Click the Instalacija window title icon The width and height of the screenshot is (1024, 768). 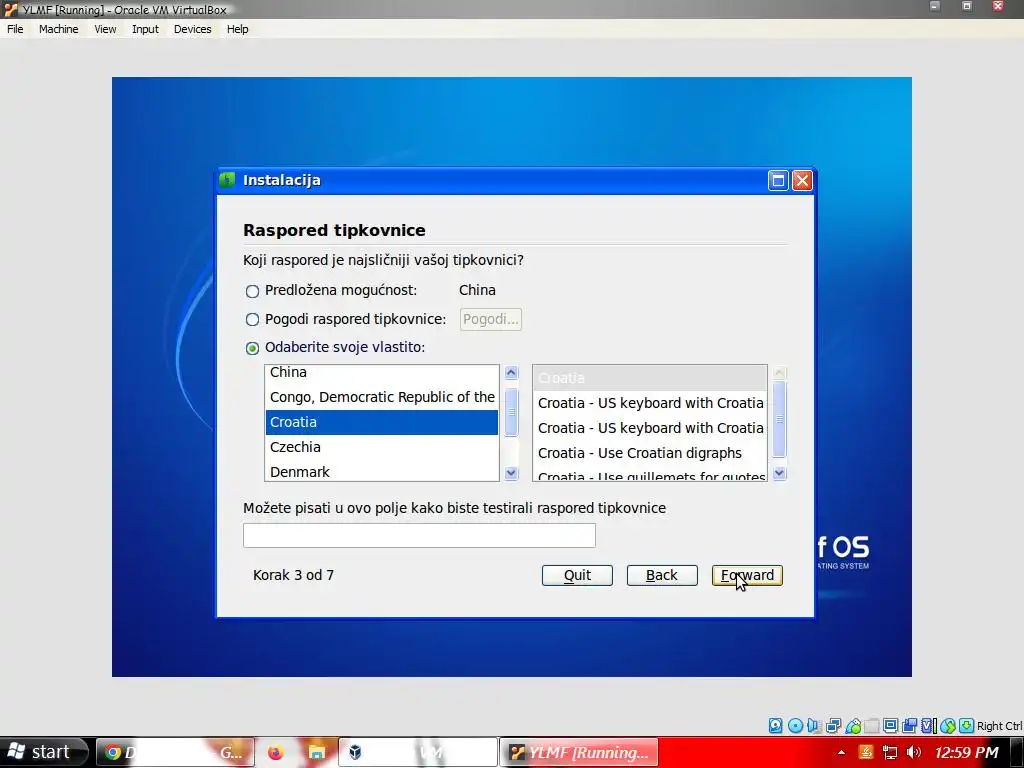click(x=227, y=180)
